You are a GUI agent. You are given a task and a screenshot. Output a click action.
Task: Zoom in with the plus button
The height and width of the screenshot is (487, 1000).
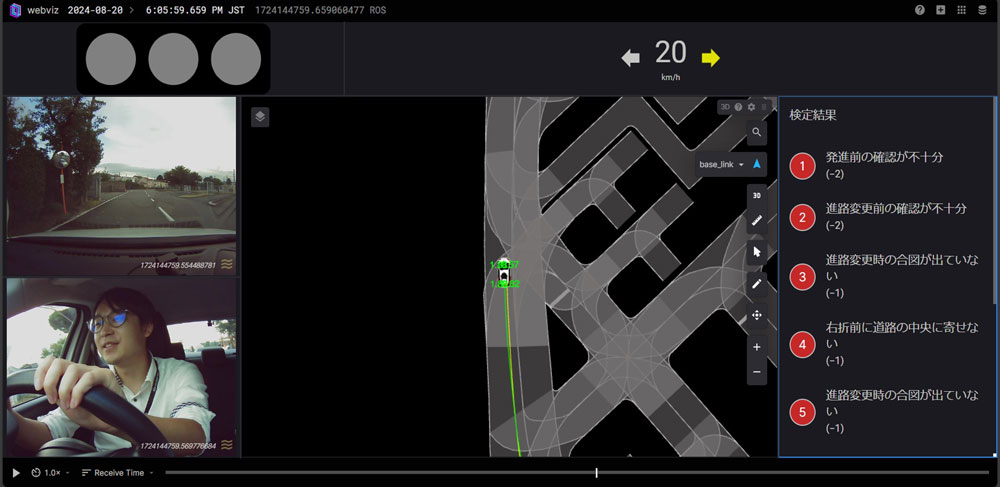757,347
